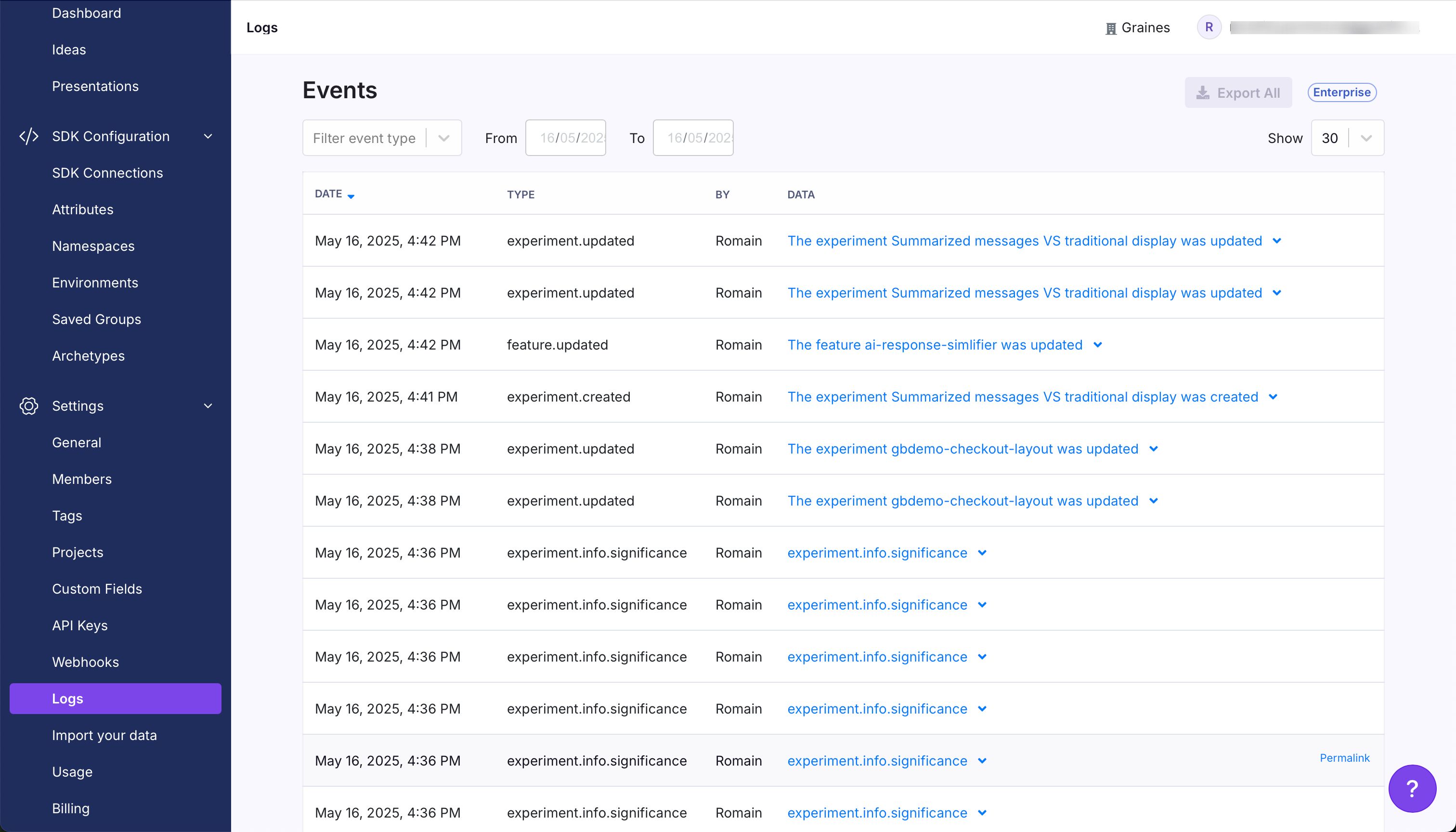The height and width of the screenshot is (832, 1456).
Task: Click the Graines organization name
Action: [1146, 27]
